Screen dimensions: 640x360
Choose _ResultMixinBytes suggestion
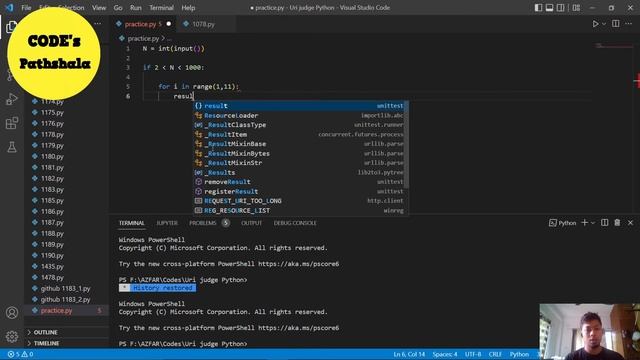click(x=299, y=153)
